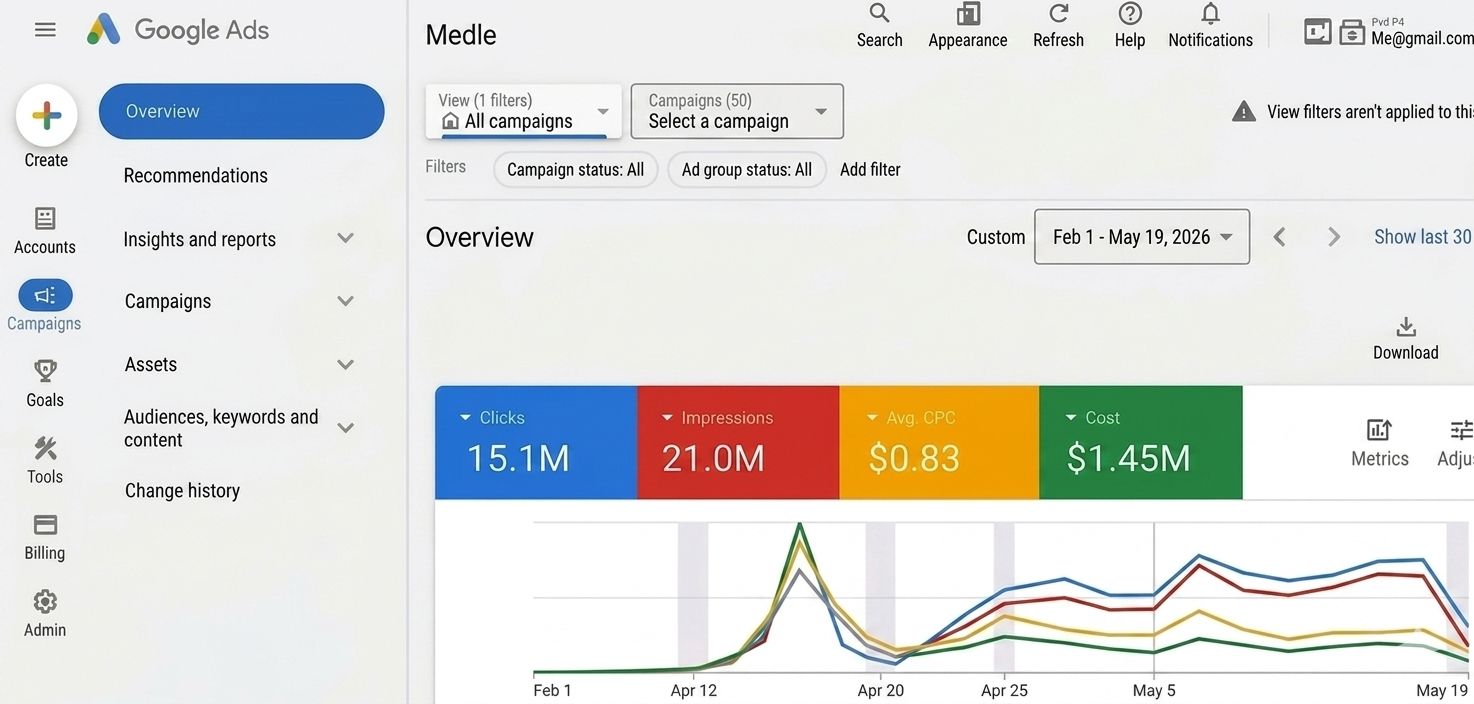Open the Impressions metric dropdown arrow
The height and width of the screenshot is (704, 1474).
coord(668,418)
